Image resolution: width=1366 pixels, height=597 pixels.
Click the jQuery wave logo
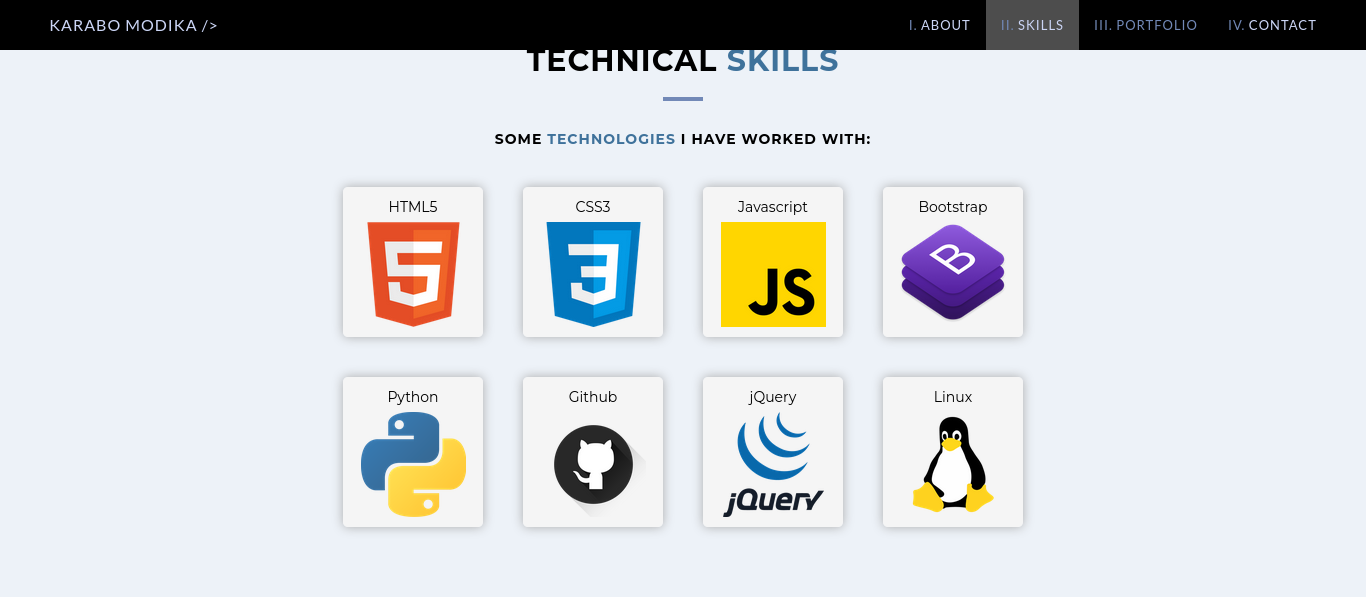coord(773,464)
